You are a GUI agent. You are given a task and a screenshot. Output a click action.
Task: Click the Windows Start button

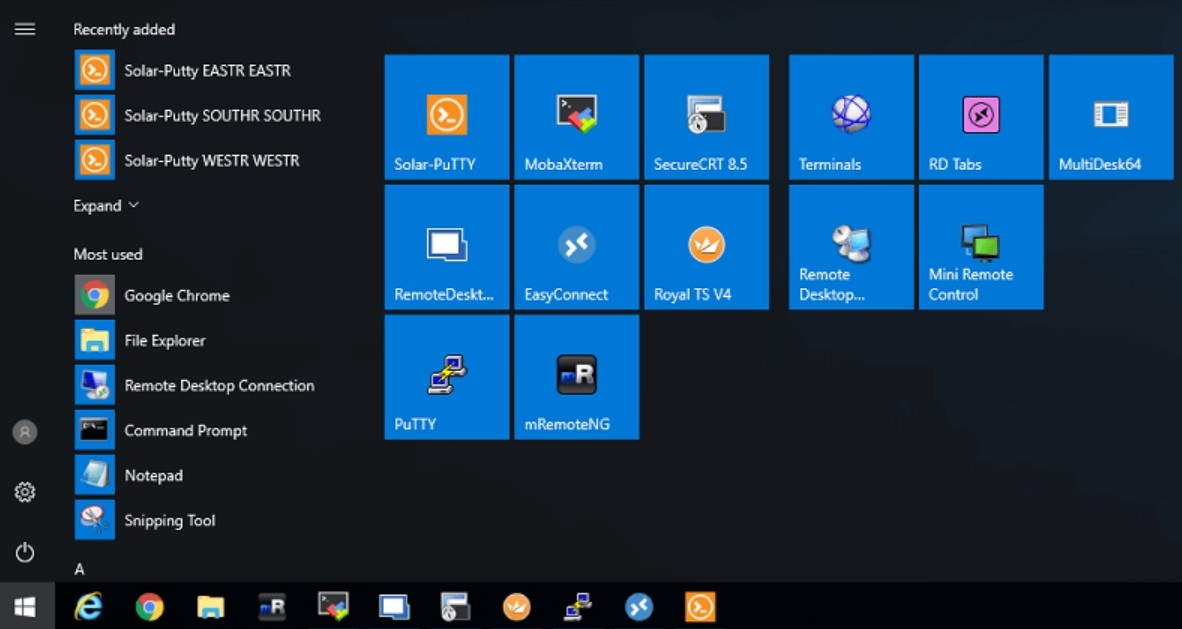[25, 606]
